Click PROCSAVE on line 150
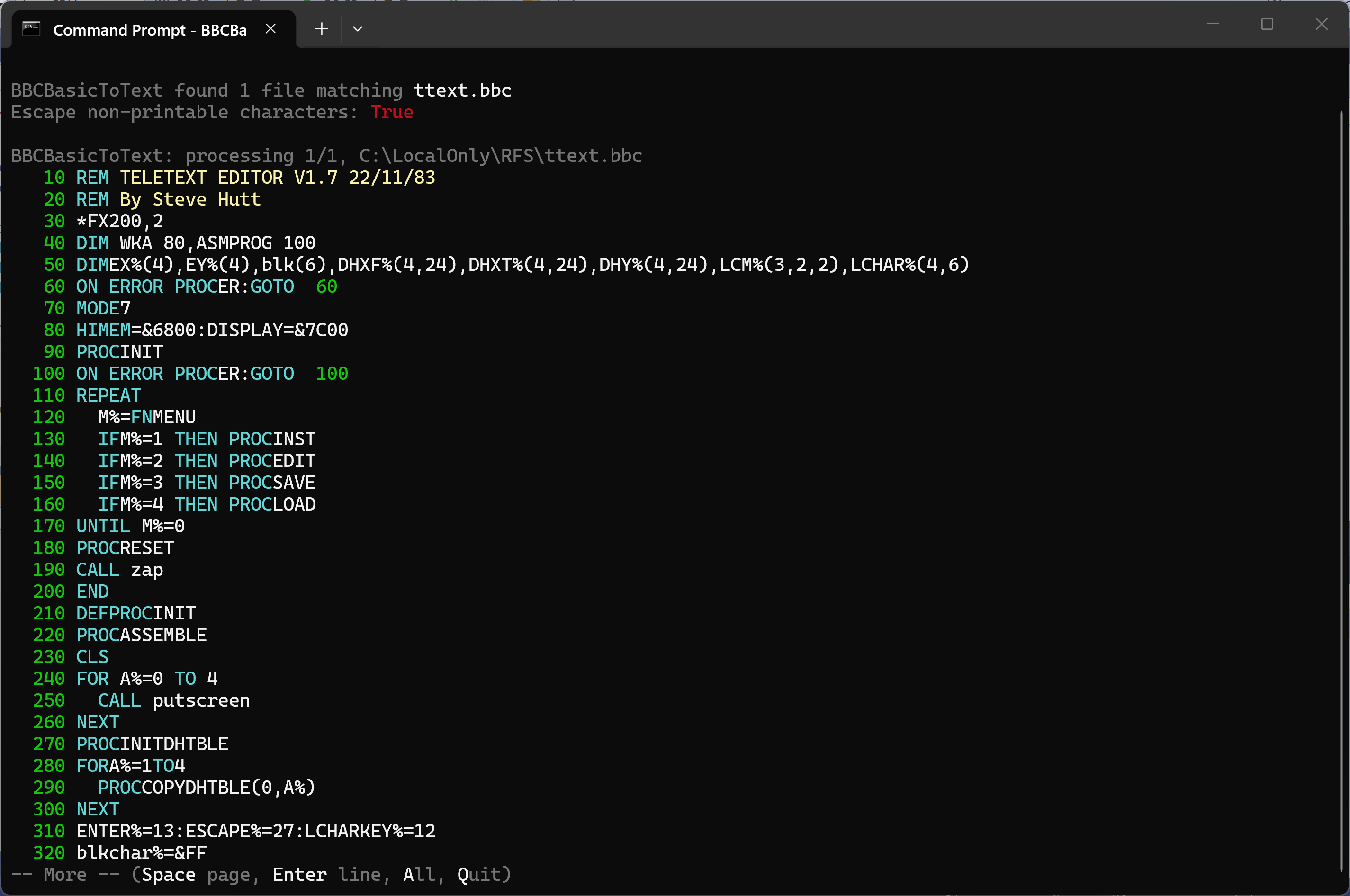Screen dimensions: 1350x896 [272, 482]
